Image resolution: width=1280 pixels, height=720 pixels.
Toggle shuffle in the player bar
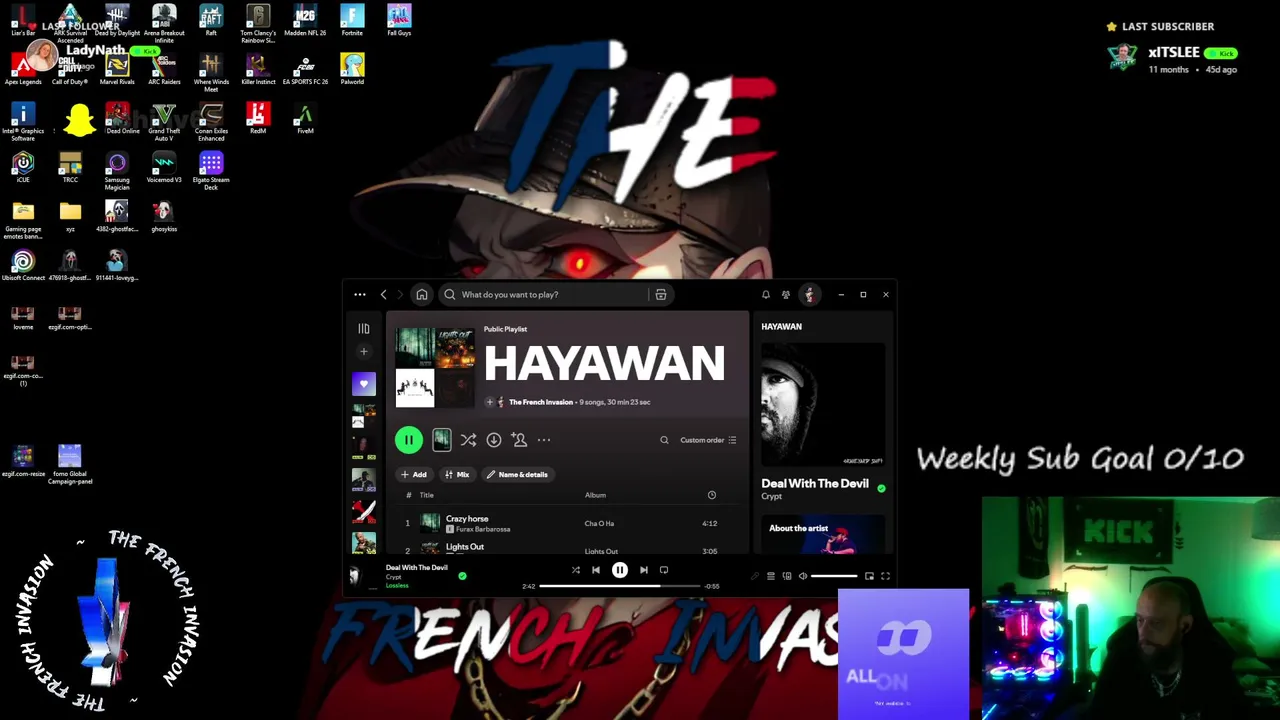(576, 570)
